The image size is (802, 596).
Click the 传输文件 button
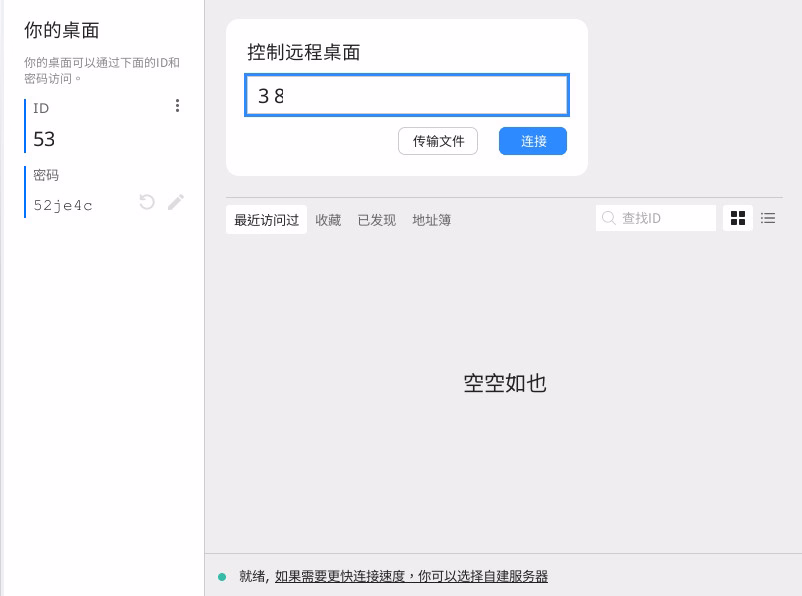click(x=438, y=141)
